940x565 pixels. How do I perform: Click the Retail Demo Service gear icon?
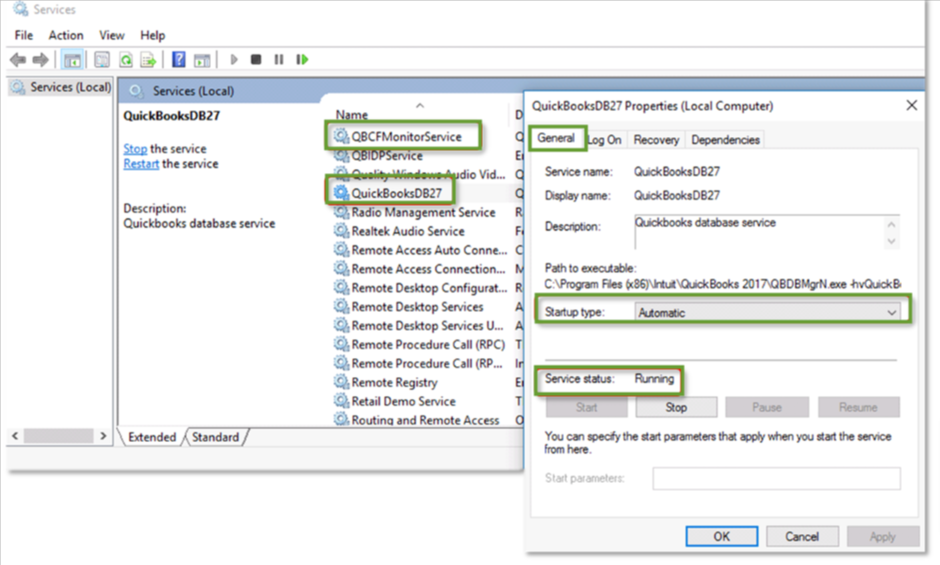[341, 401]
